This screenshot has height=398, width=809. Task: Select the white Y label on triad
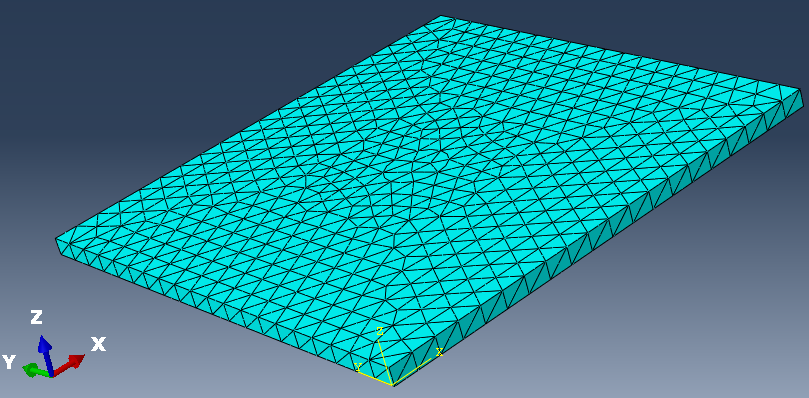pyautogui.click(x=9, y=362)
